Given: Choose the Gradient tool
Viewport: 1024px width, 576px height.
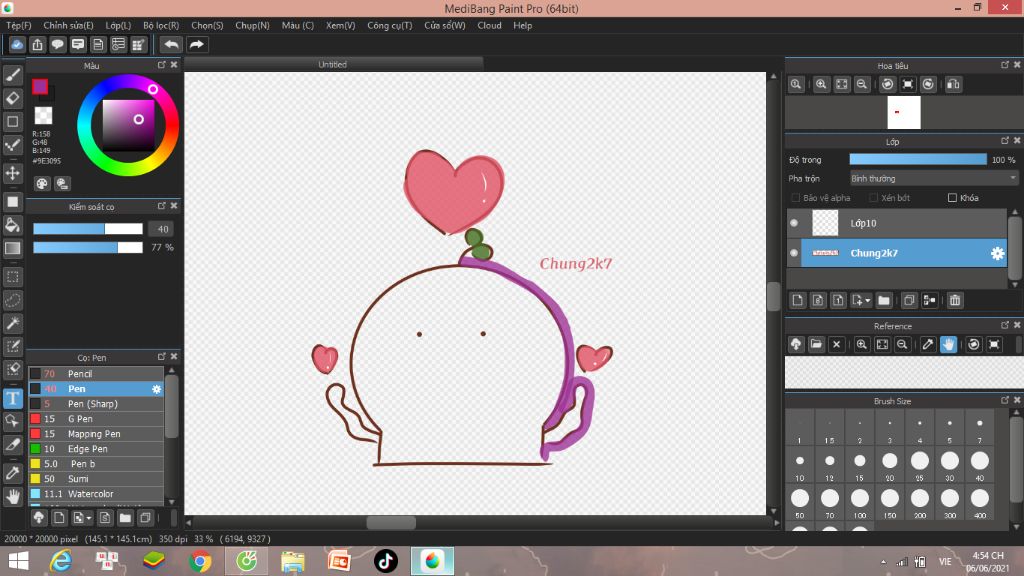Looking at the screenshot, I should [x=12, y=248].
